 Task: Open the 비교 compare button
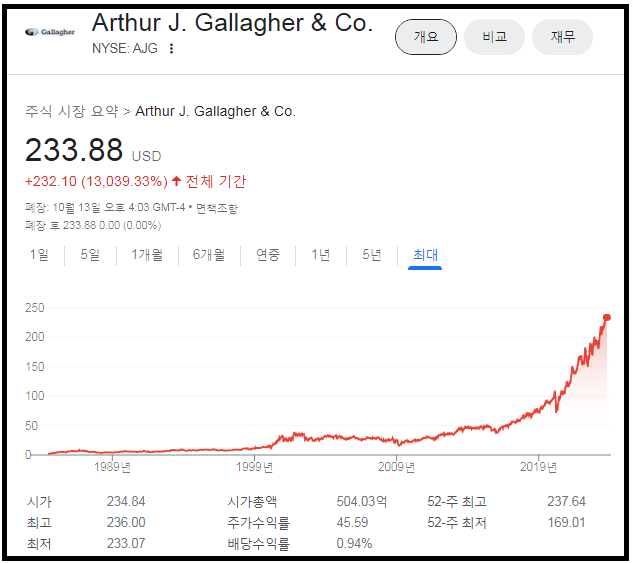[495, 37]
